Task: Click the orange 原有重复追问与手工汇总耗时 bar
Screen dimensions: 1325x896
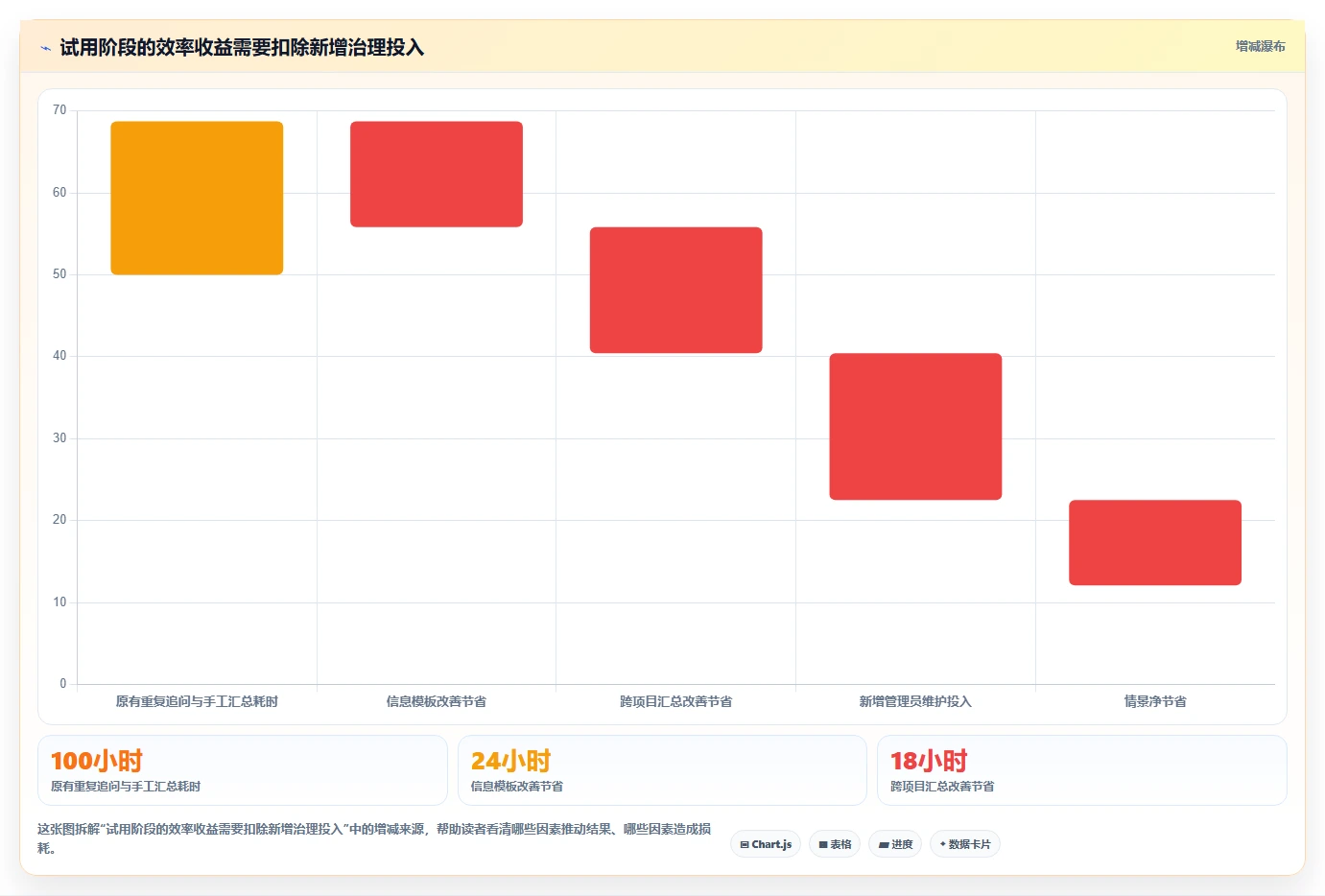Action: tap(197, 198)
